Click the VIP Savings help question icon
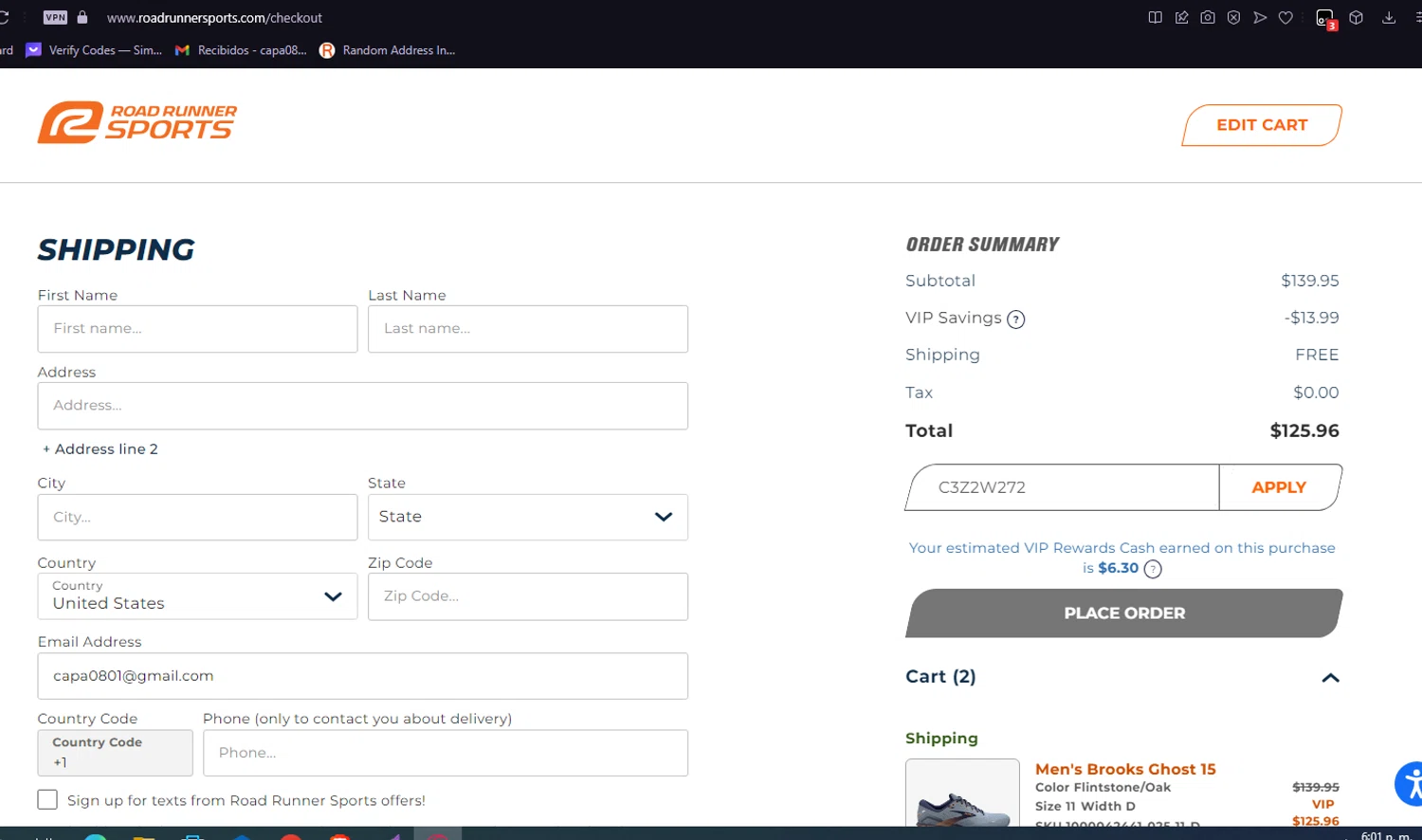1422x840 pixels. [1016, 320]
